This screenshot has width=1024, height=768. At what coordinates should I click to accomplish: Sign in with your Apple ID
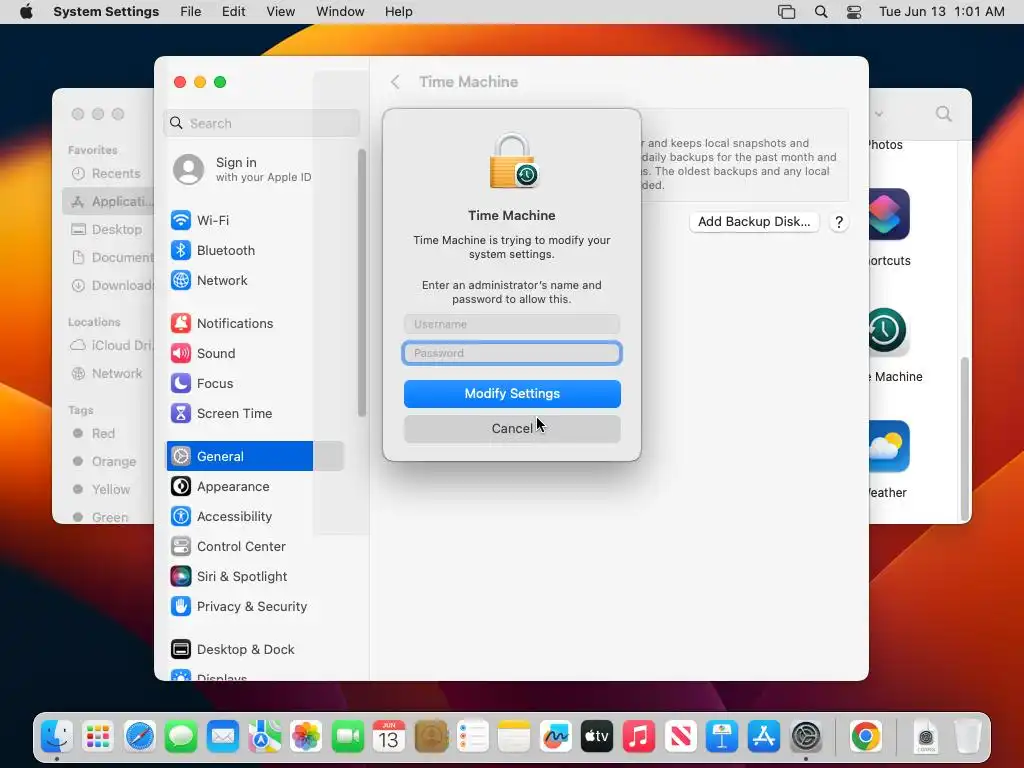click(x=243, y=169)
